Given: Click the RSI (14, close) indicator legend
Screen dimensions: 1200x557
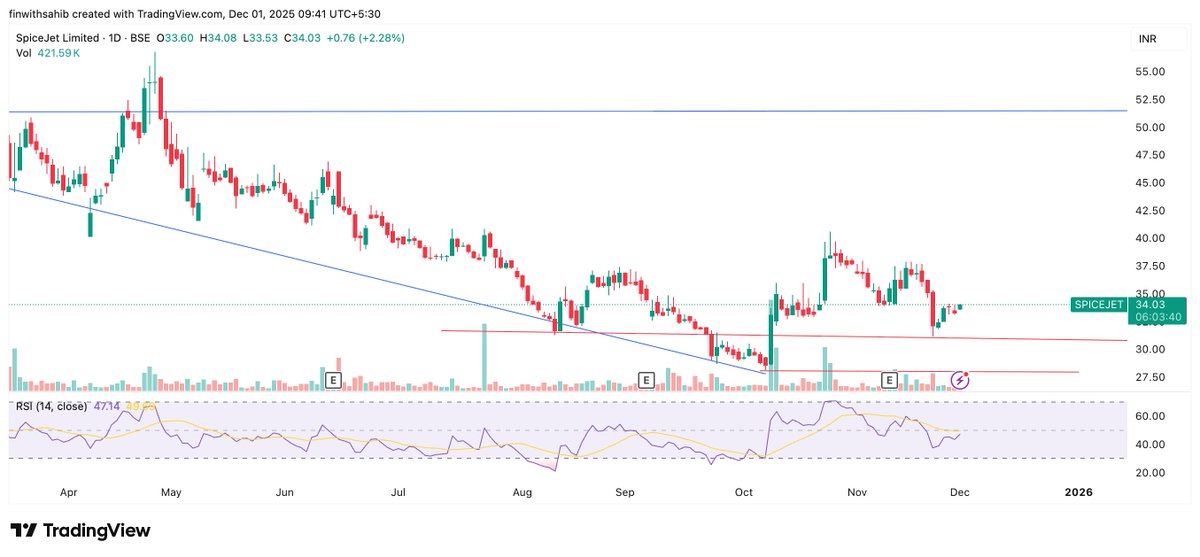Looking at the screenshot, I should pos(50,407).
